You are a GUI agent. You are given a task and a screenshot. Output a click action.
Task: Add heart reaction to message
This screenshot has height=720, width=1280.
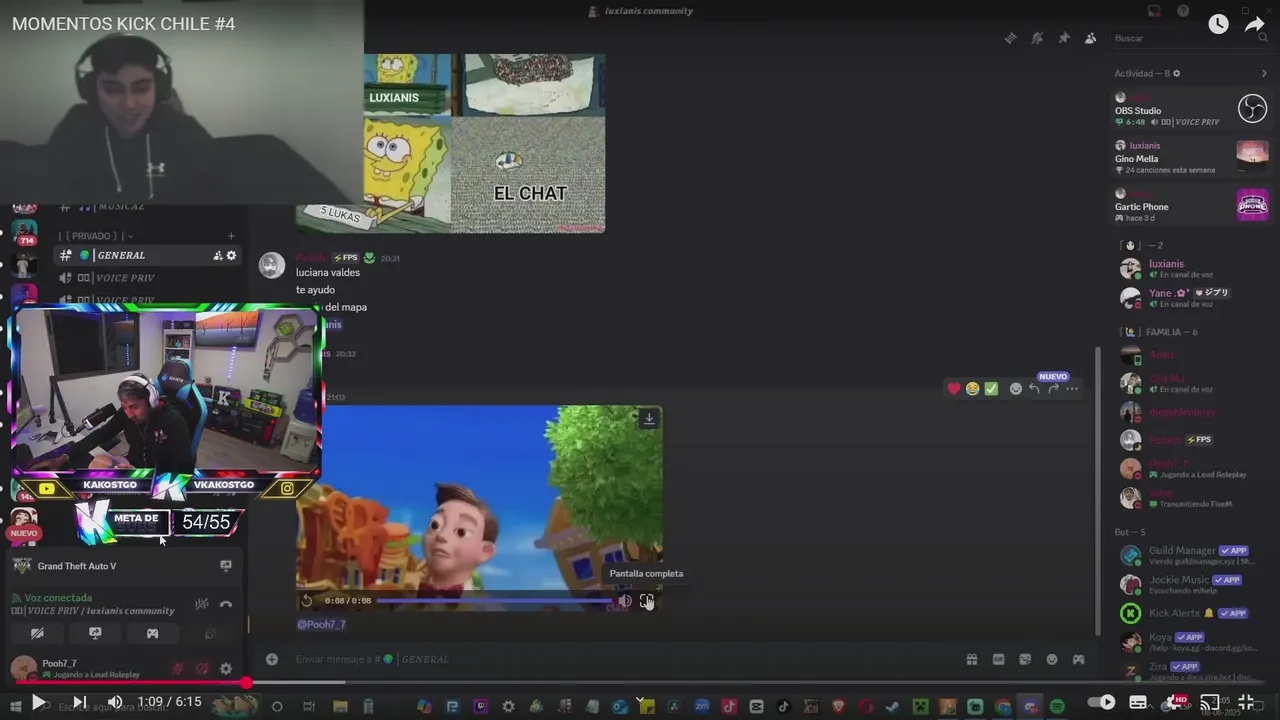pos(954,388)
